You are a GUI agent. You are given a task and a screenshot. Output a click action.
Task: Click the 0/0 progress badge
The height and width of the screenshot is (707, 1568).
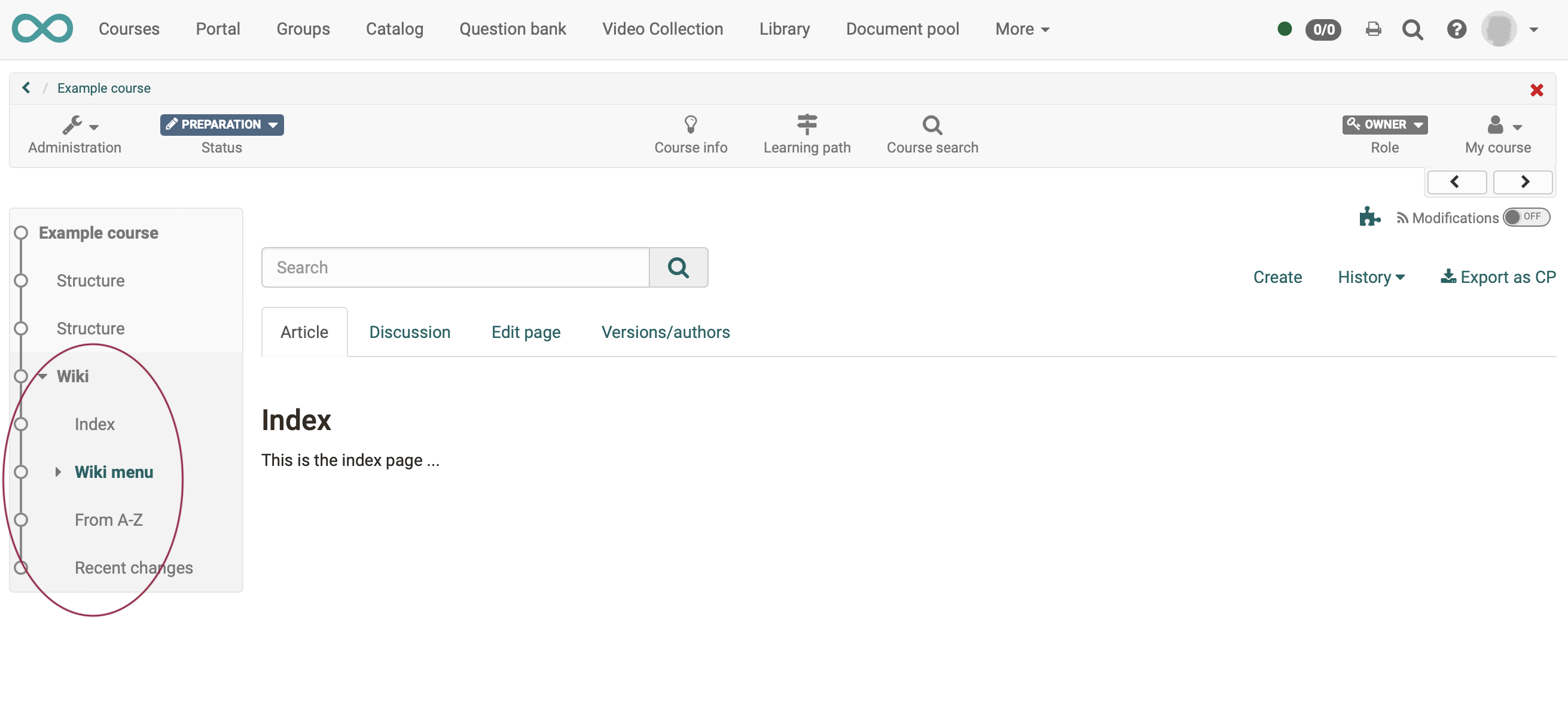tap(1323, 29)
